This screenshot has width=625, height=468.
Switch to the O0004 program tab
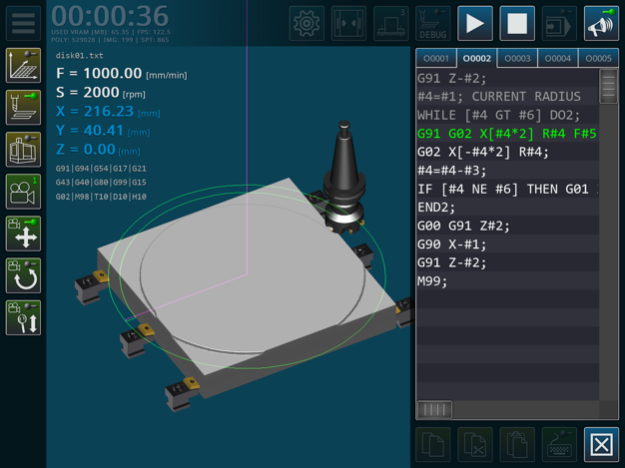557,58
